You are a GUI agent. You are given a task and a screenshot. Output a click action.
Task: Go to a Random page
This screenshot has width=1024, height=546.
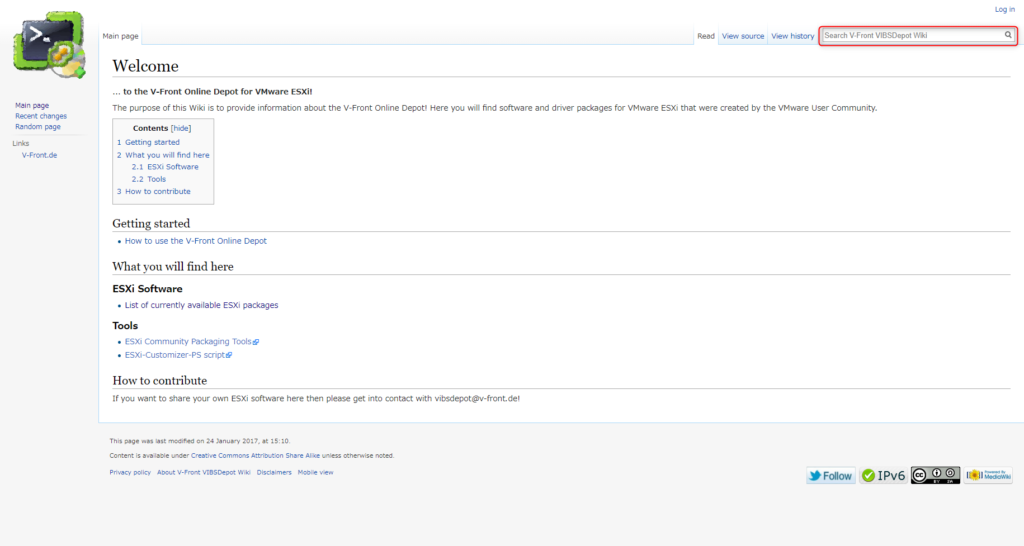(x=38, y=127)
